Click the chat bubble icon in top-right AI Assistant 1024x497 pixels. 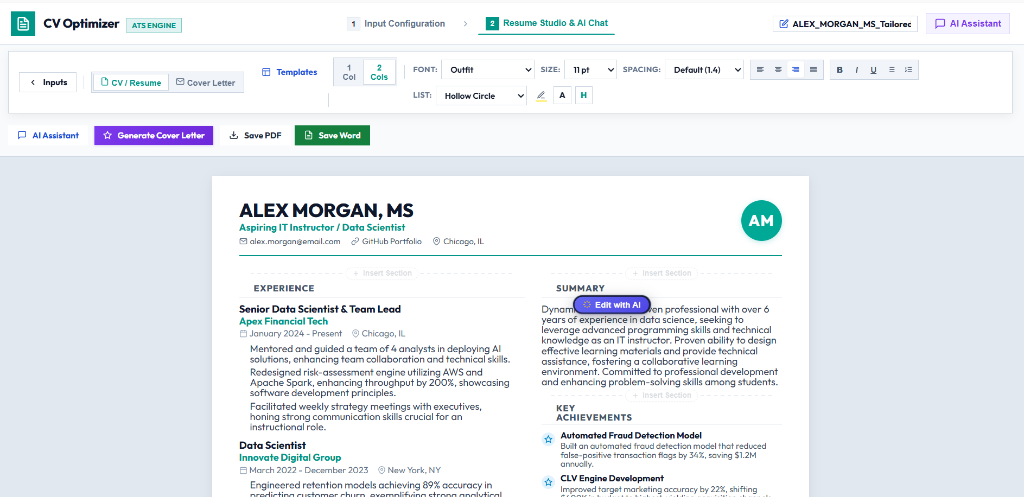940,24
